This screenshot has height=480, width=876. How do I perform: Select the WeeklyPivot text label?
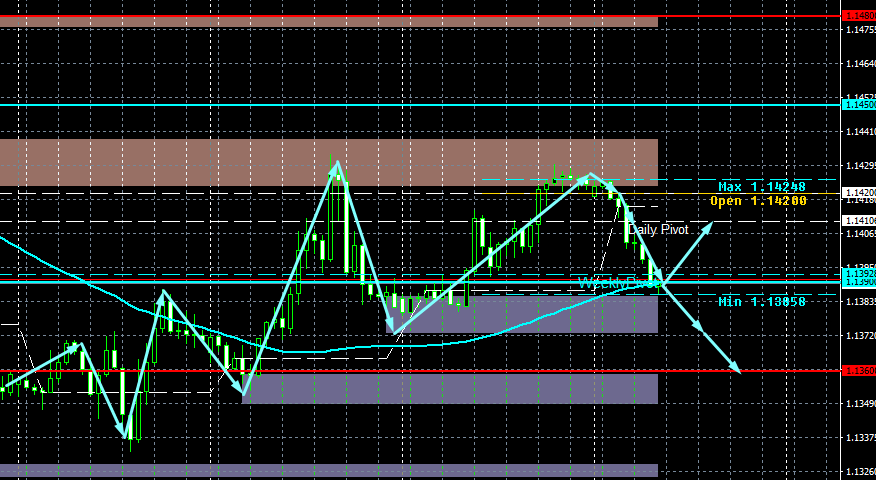(x=619, y=283)
